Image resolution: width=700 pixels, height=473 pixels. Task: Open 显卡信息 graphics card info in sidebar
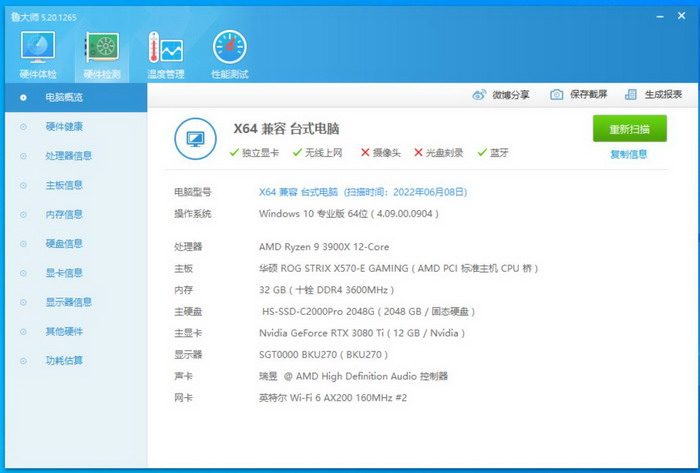pyautogui.click(x=64, y=272)
